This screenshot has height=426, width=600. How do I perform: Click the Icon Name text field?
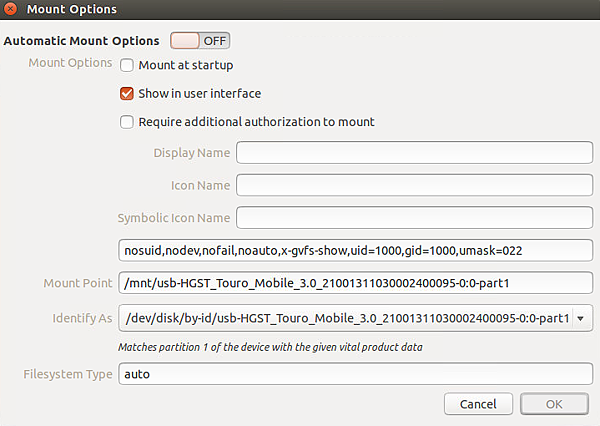tap(414, 185)
